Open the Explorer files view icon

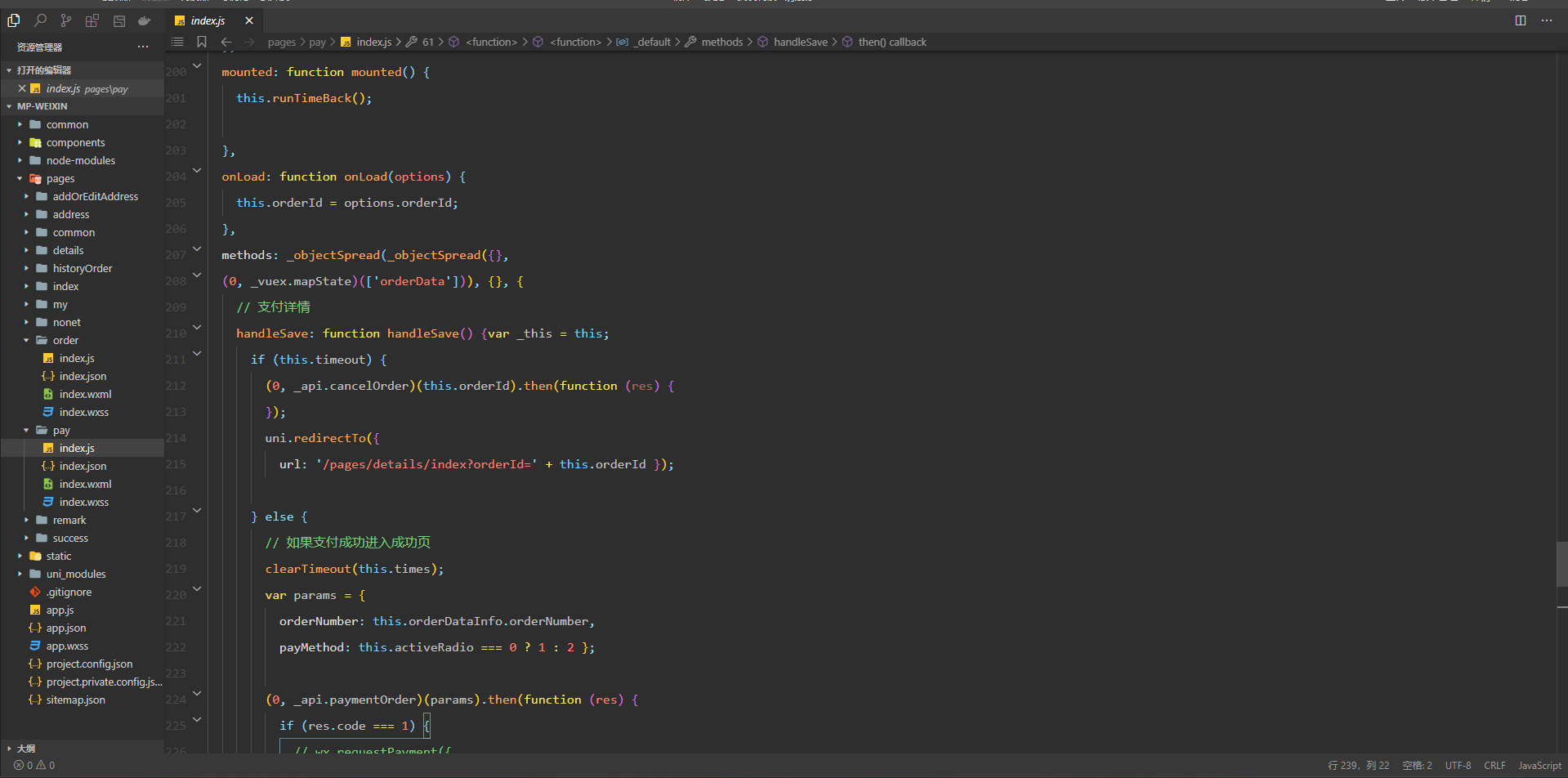14,20
